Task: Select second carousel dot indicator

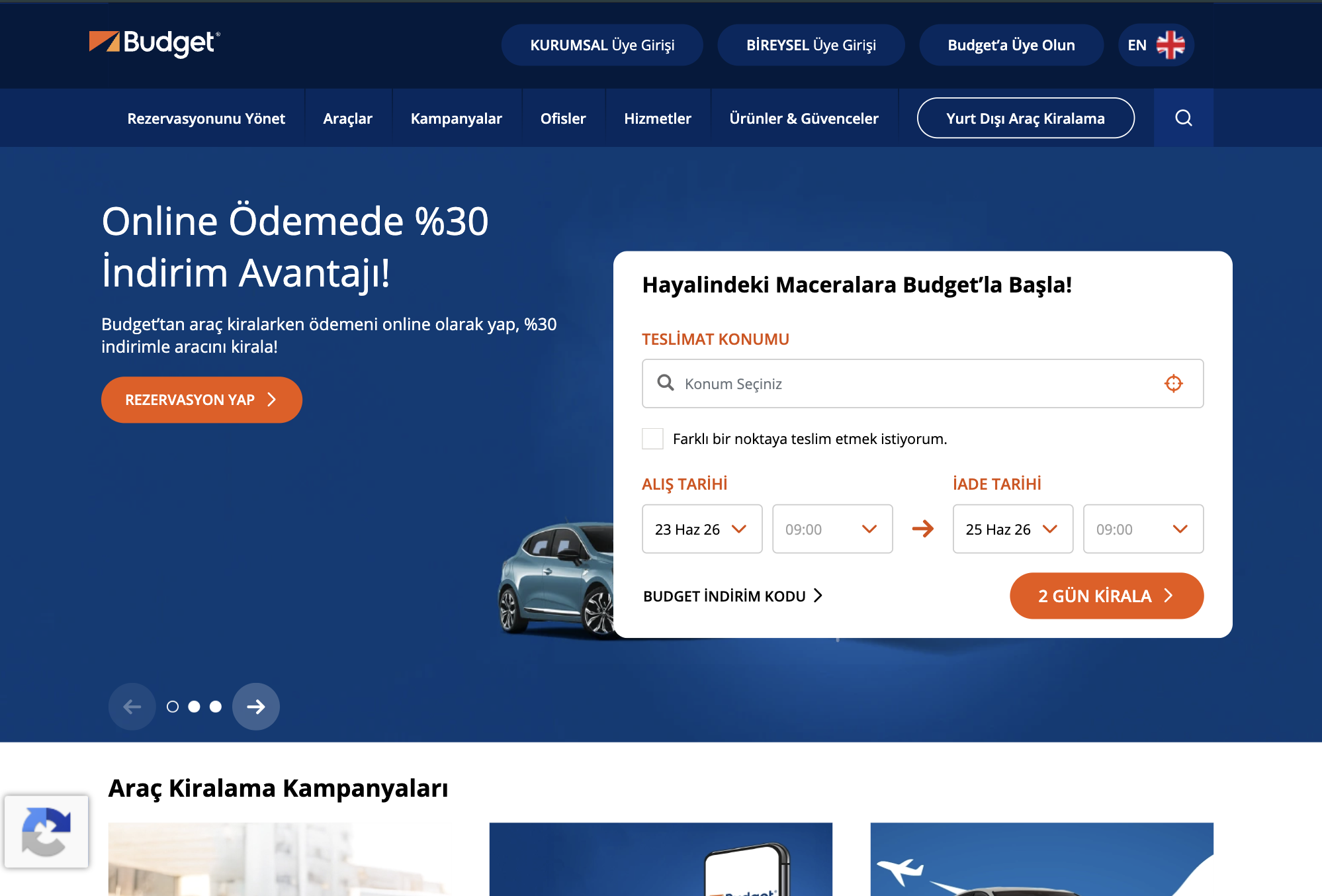Action: pyautogui.click(x=194, y=707)
